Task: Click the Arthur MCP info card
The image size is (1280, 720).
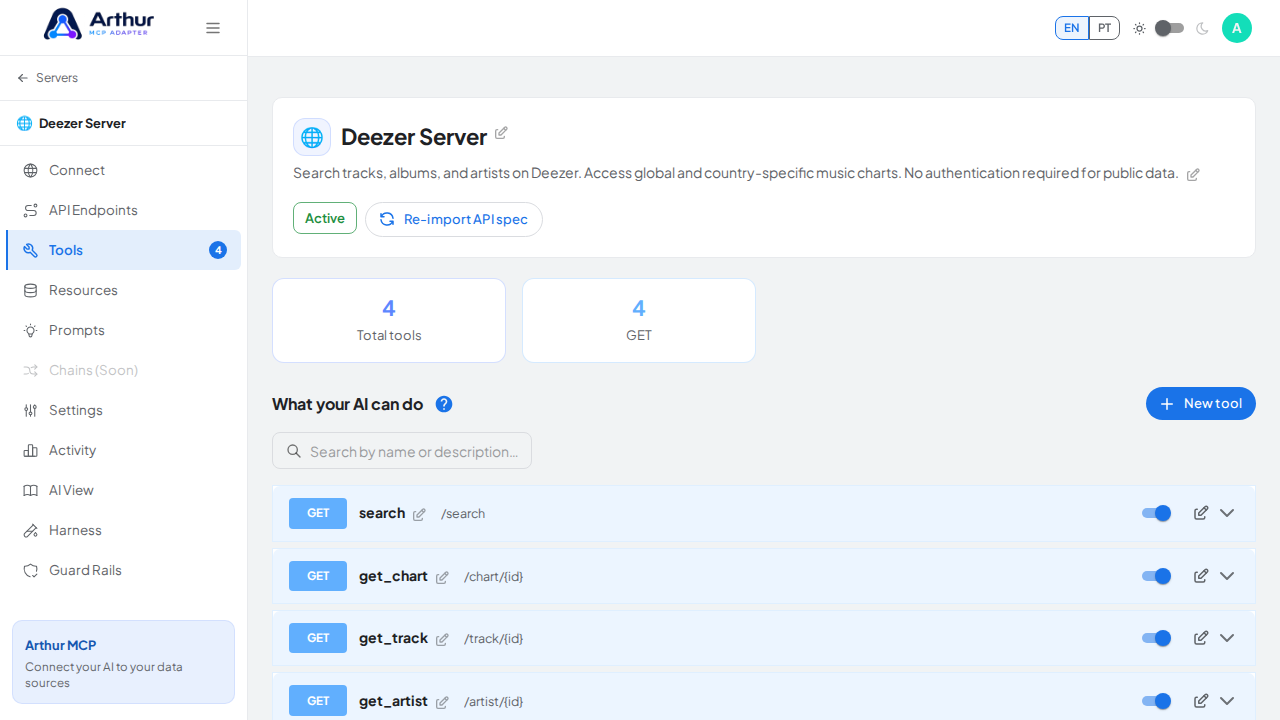Action: (123, 662)
